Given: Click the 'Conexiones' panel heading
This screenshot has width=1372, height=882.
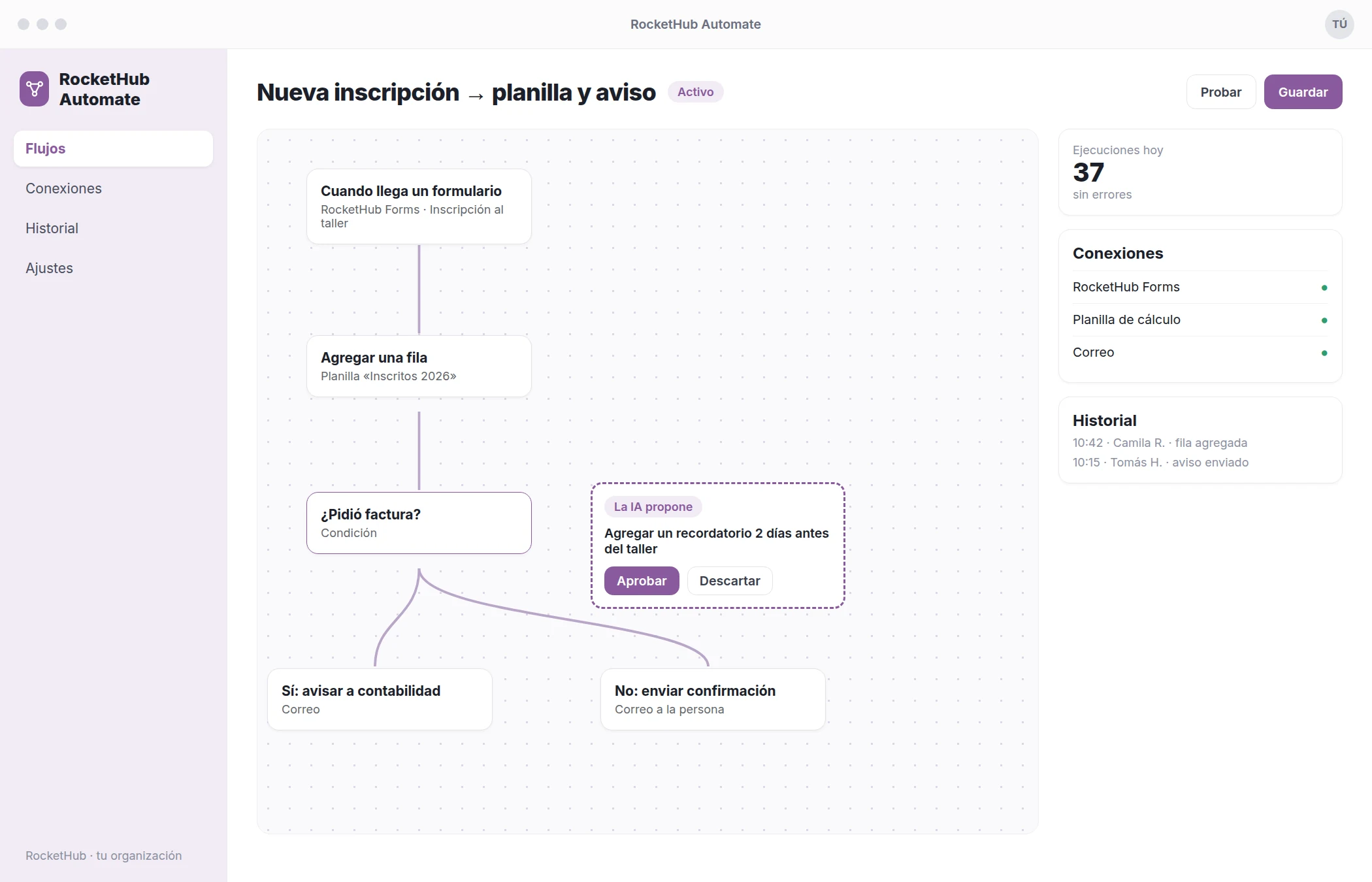Looking at the screenshot, I should pos(1118,253).
